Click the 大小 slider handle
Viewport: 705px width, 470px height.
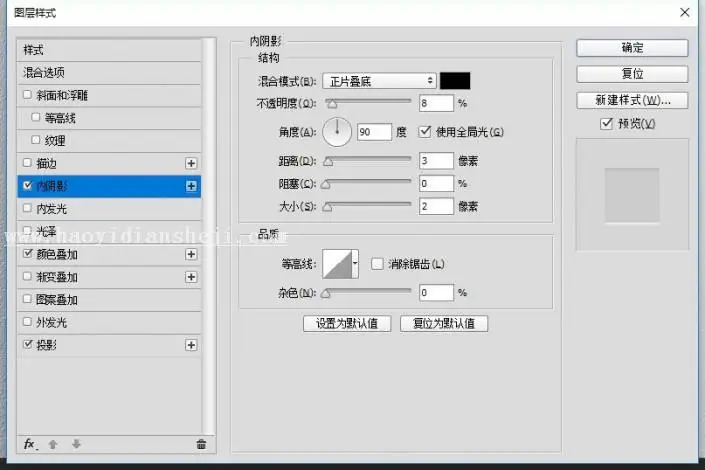point(328,207)
